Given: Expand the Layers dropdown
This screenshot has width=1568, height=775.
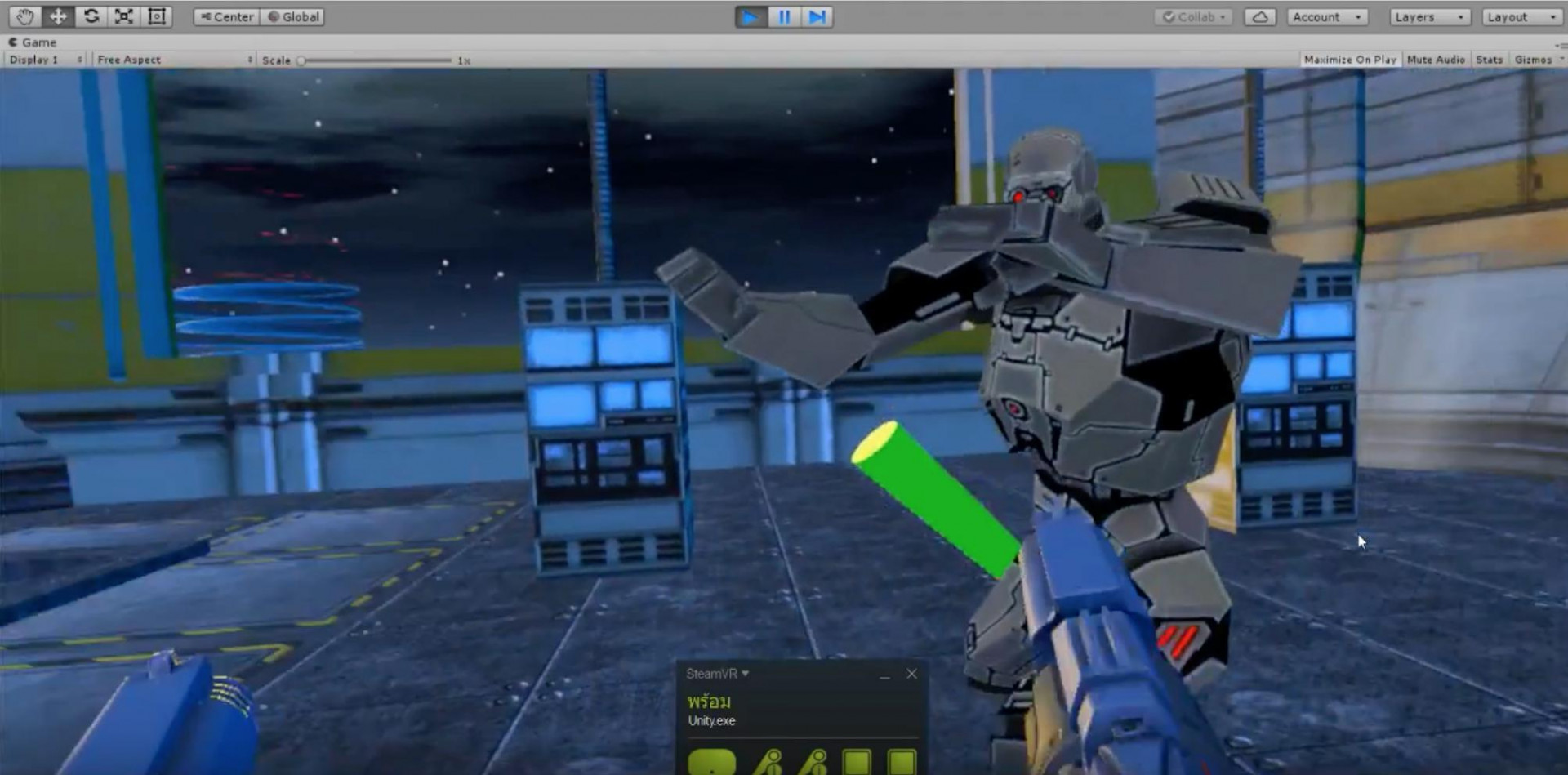Looking at the screenshot, I should [x=1430, y=17].
